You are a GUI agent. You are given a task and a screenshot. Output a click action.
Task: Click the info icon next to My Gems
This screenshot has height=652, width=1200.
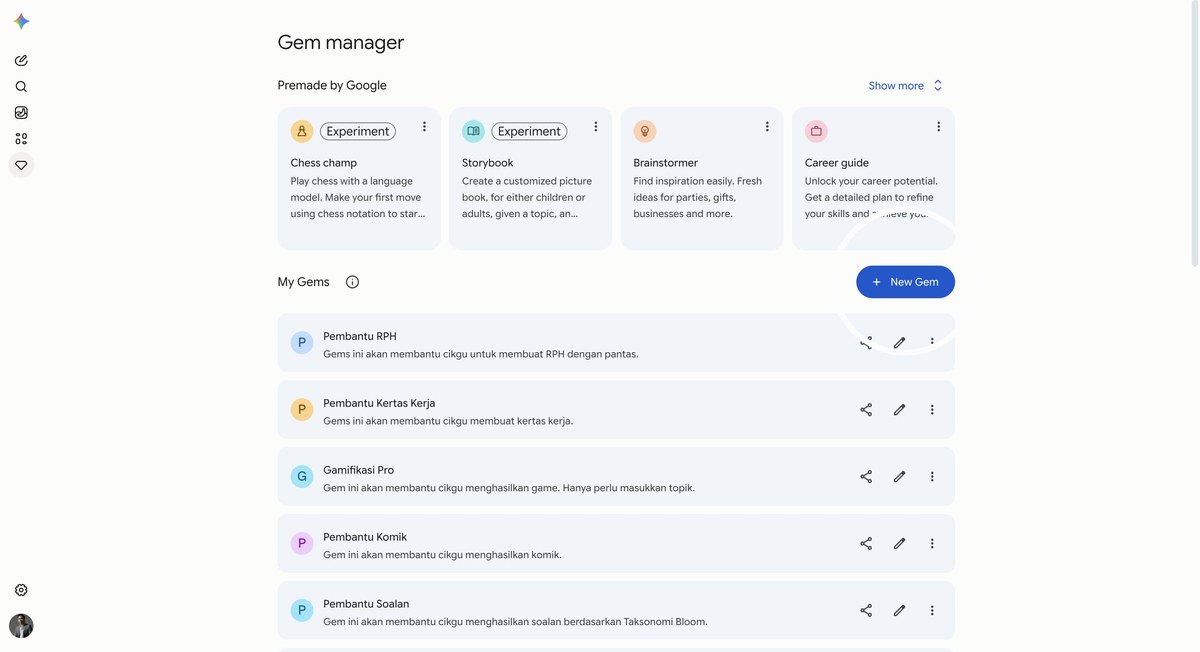352,282
